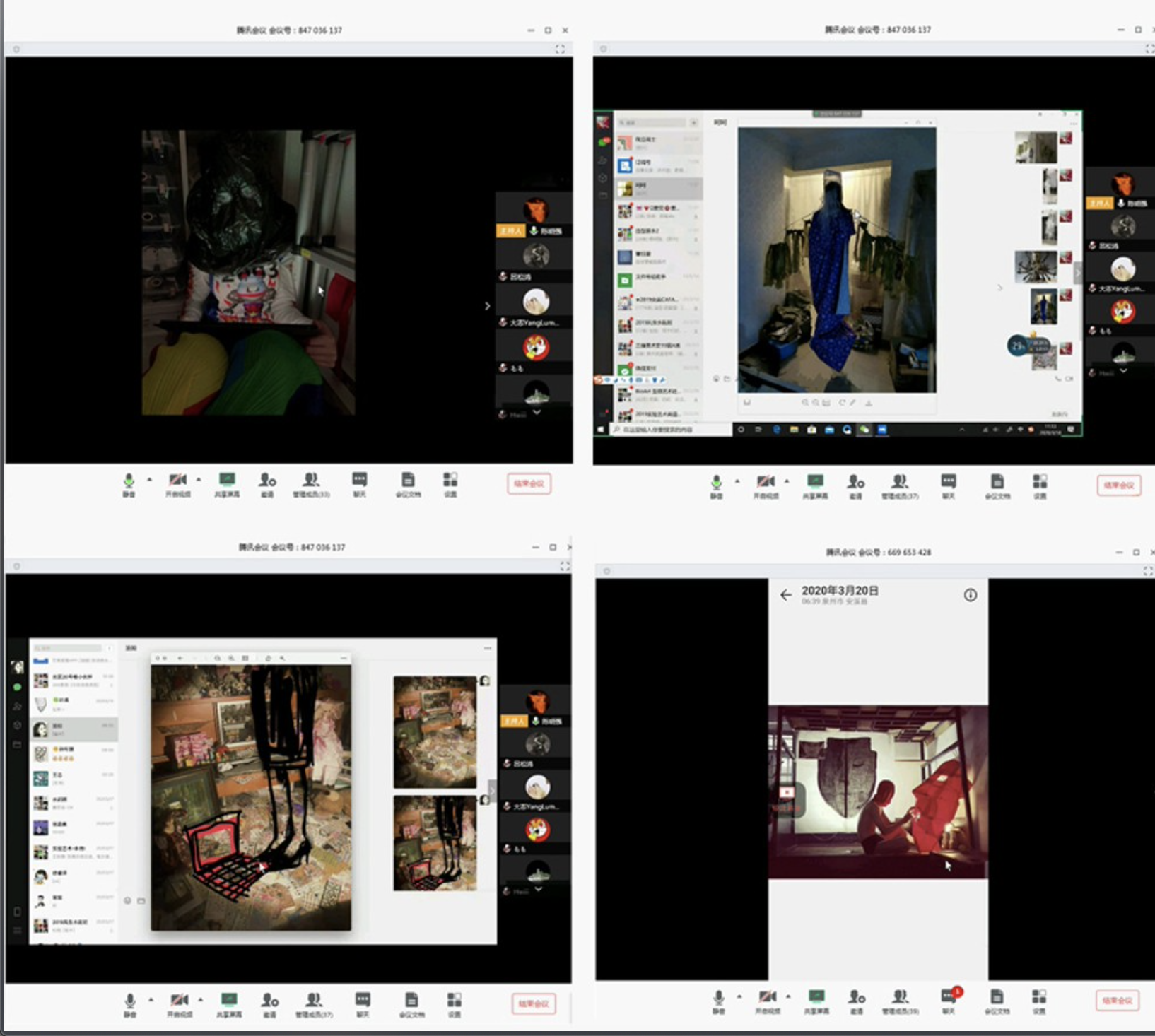Mute microphone in the red-chair artwork window
Screen dimensions: 1155x1036
130,1005
